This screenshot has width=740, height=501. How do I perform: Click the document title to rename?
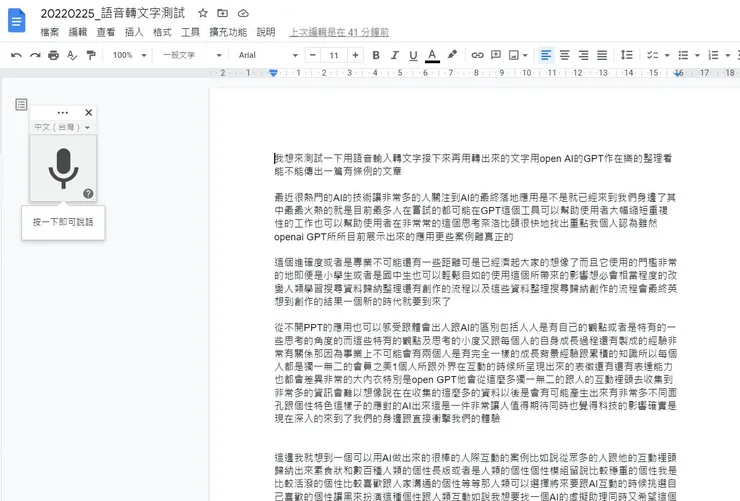[x=113, y=13]
